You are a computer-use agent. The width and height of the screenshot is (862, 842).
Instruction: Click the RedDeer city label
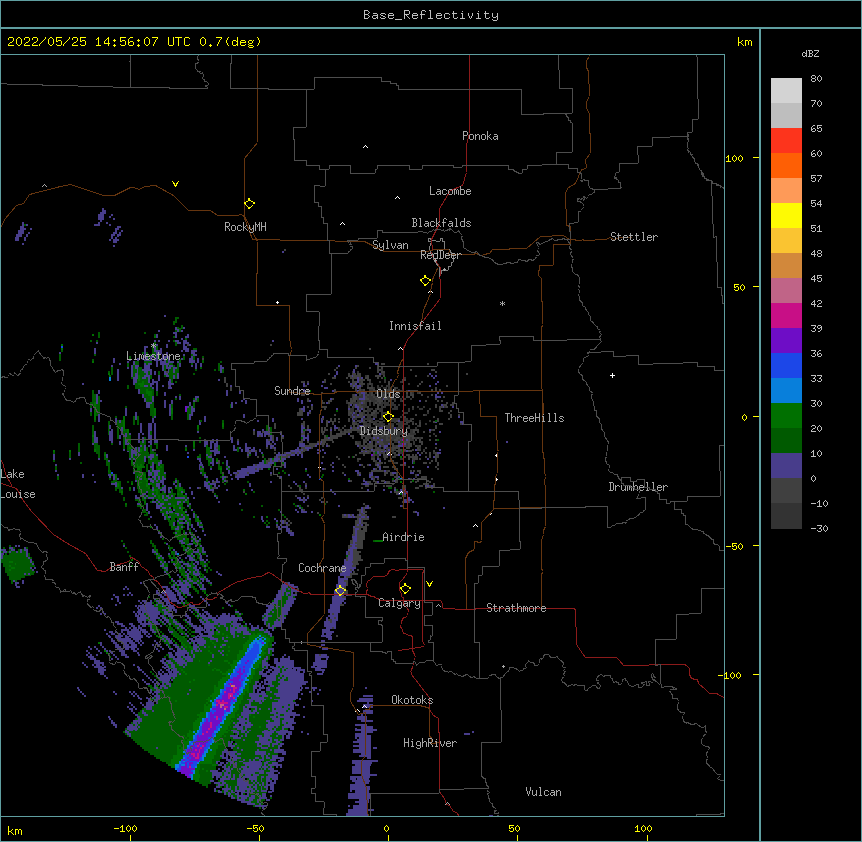[x=440, y=255]
